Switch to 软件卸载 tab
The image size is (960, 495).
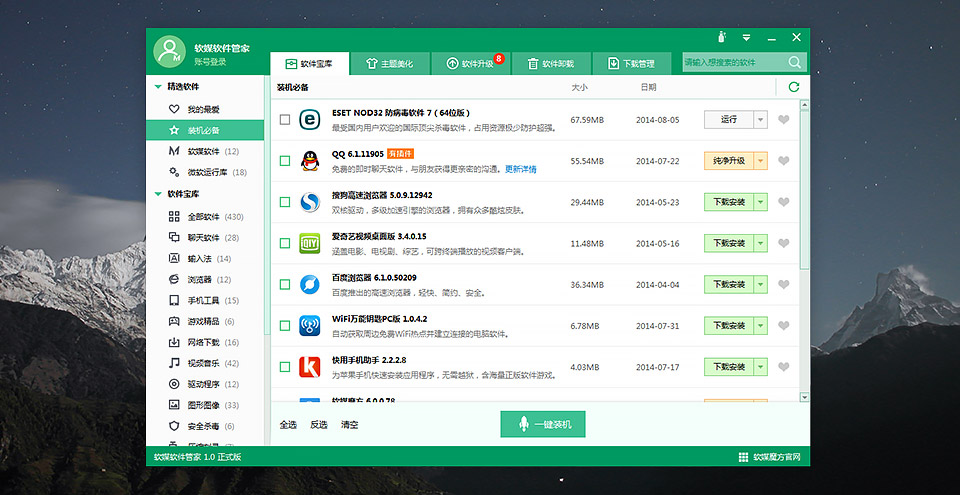pyautogui.click(x=551, y=64)
